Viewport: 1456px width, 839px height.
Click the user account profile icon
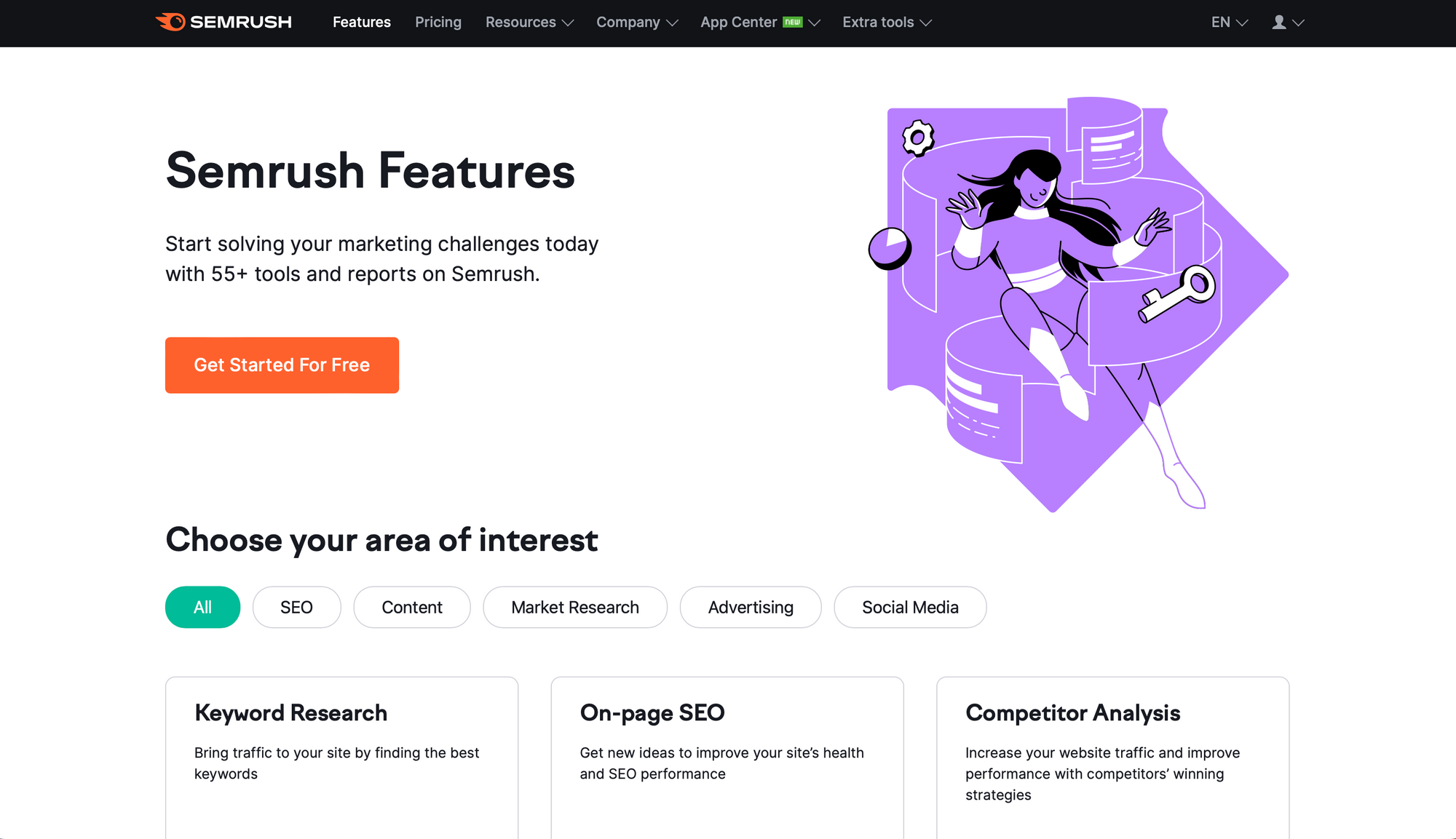pos(1280,22)
